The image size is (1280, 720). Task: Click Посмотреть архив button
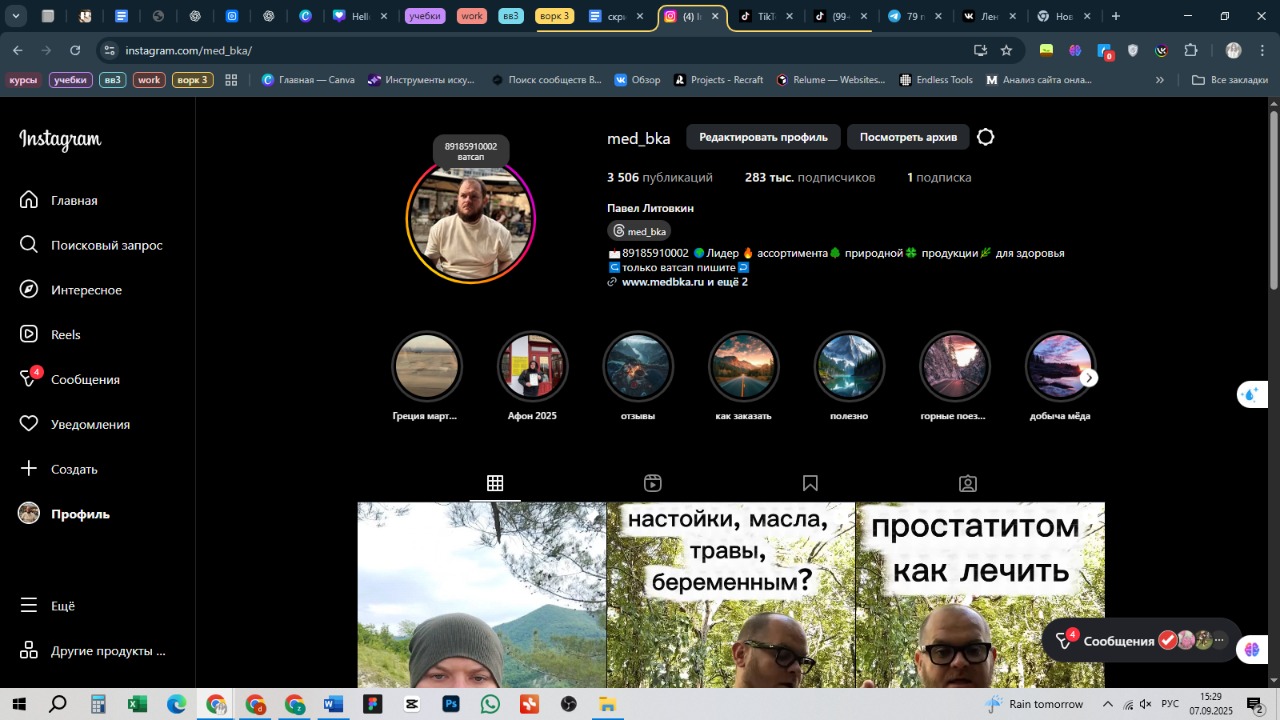point(908,137)
